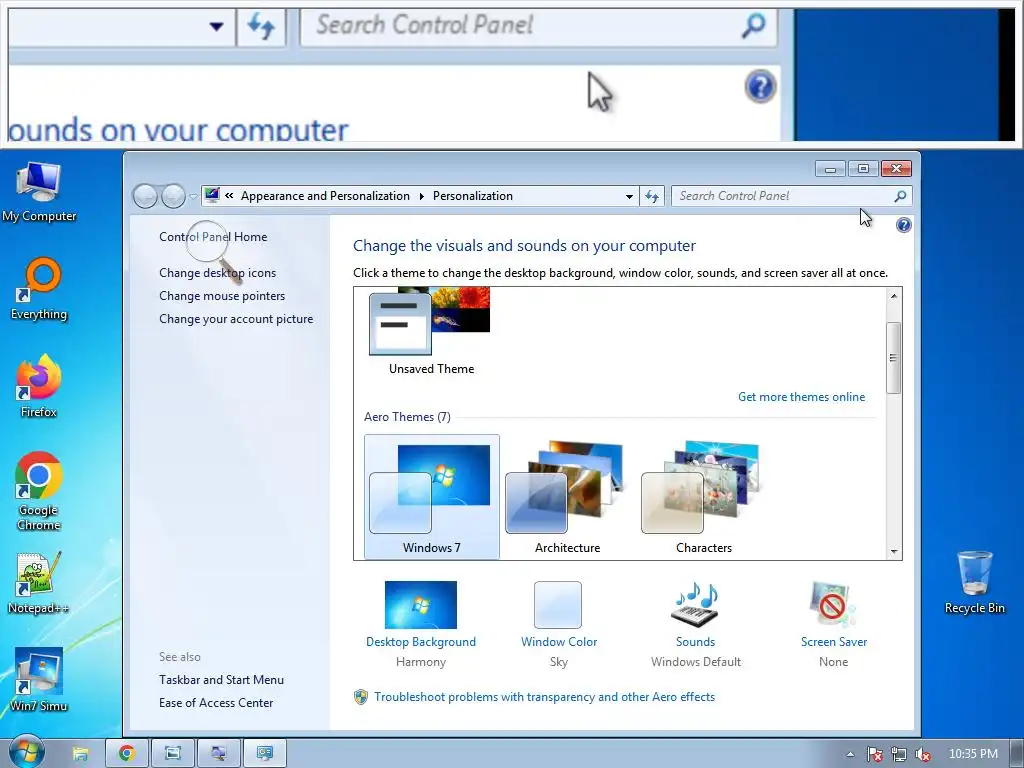Click the Help question mark icon
This screenshot has width=1024, height=768.
click(903, 225)
